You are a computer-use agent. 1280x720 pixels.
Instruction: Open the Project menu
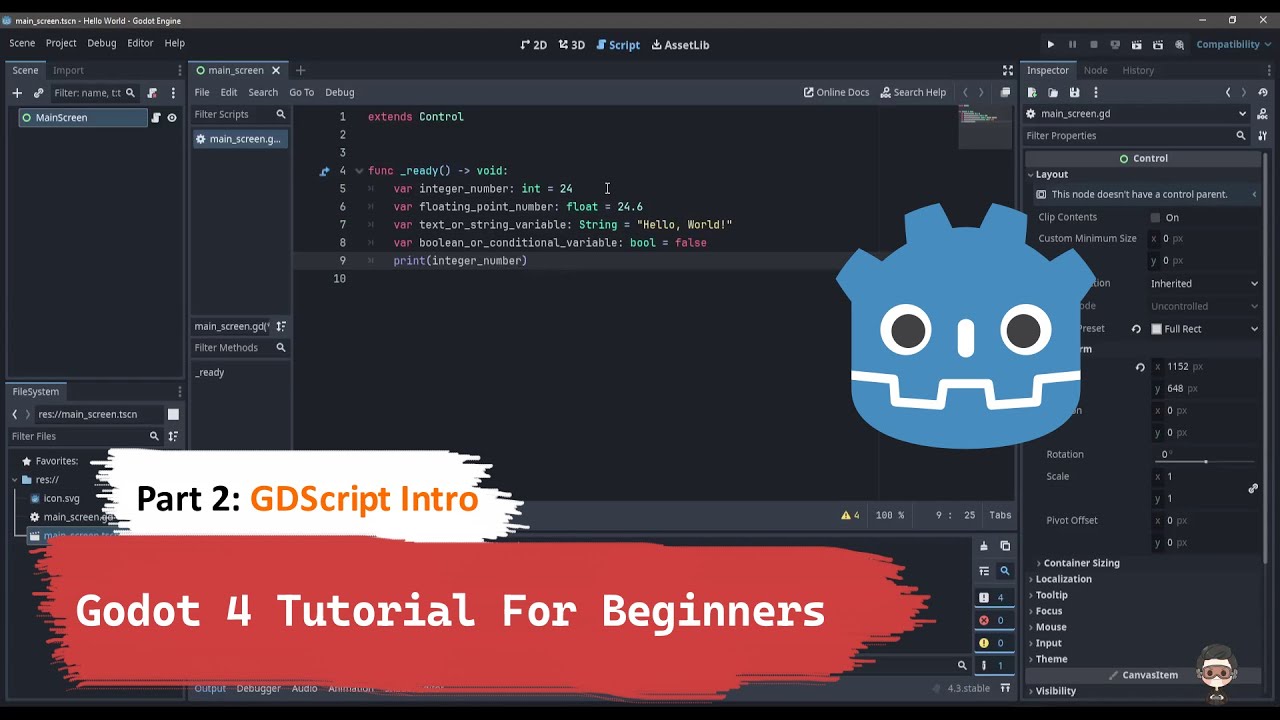coord(61,43)
